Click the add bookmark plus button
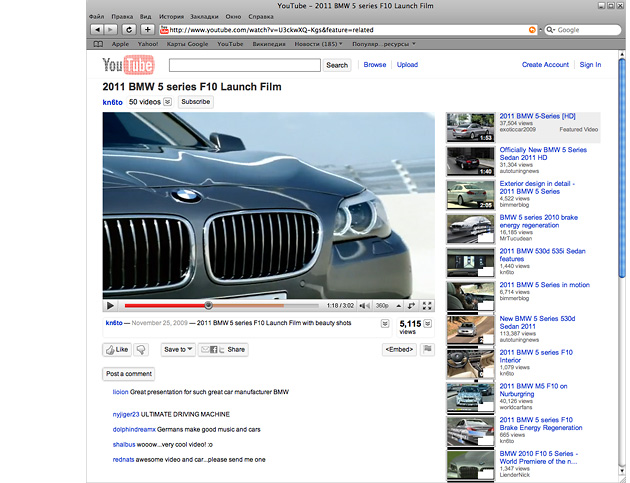 pos(147,30)
